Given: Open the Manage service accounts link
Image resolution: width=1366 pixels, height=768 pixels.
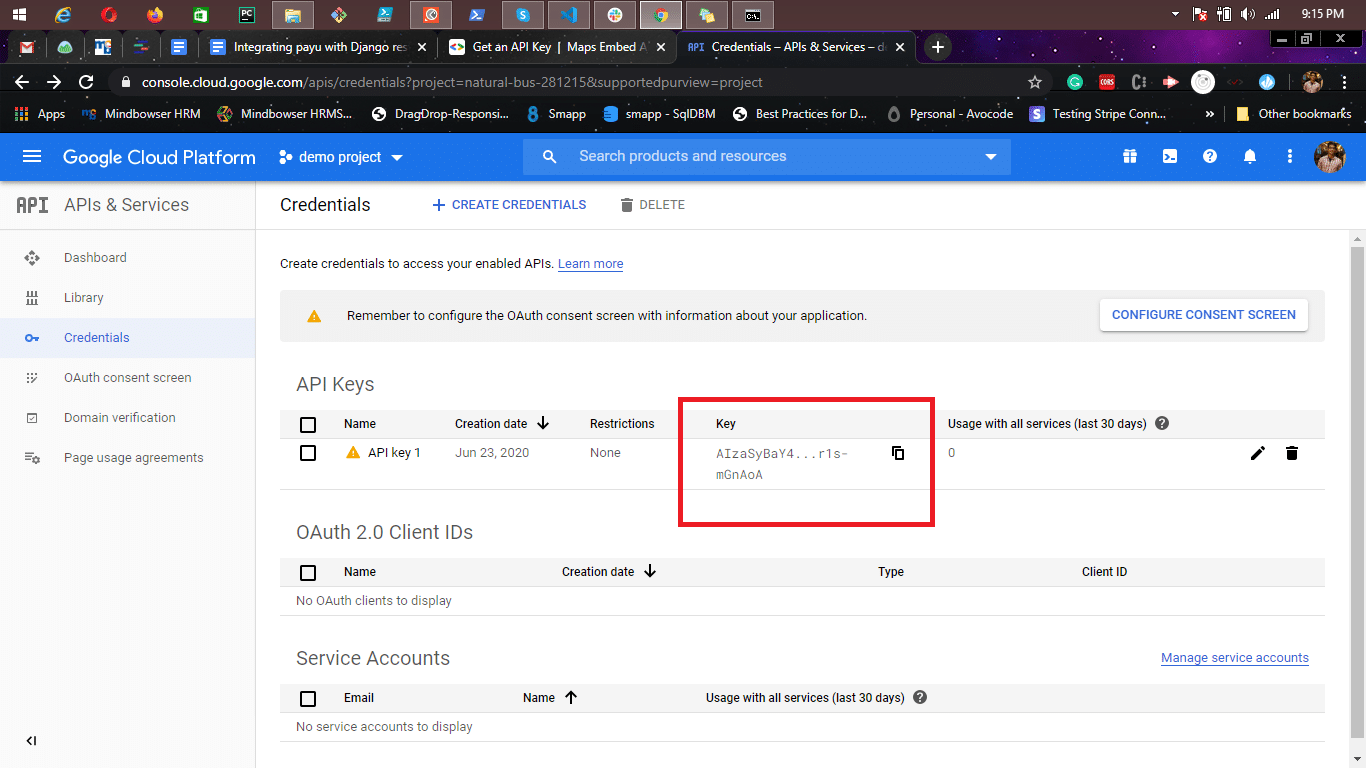Looking at the screenshot, I should tap(1234, 658).
